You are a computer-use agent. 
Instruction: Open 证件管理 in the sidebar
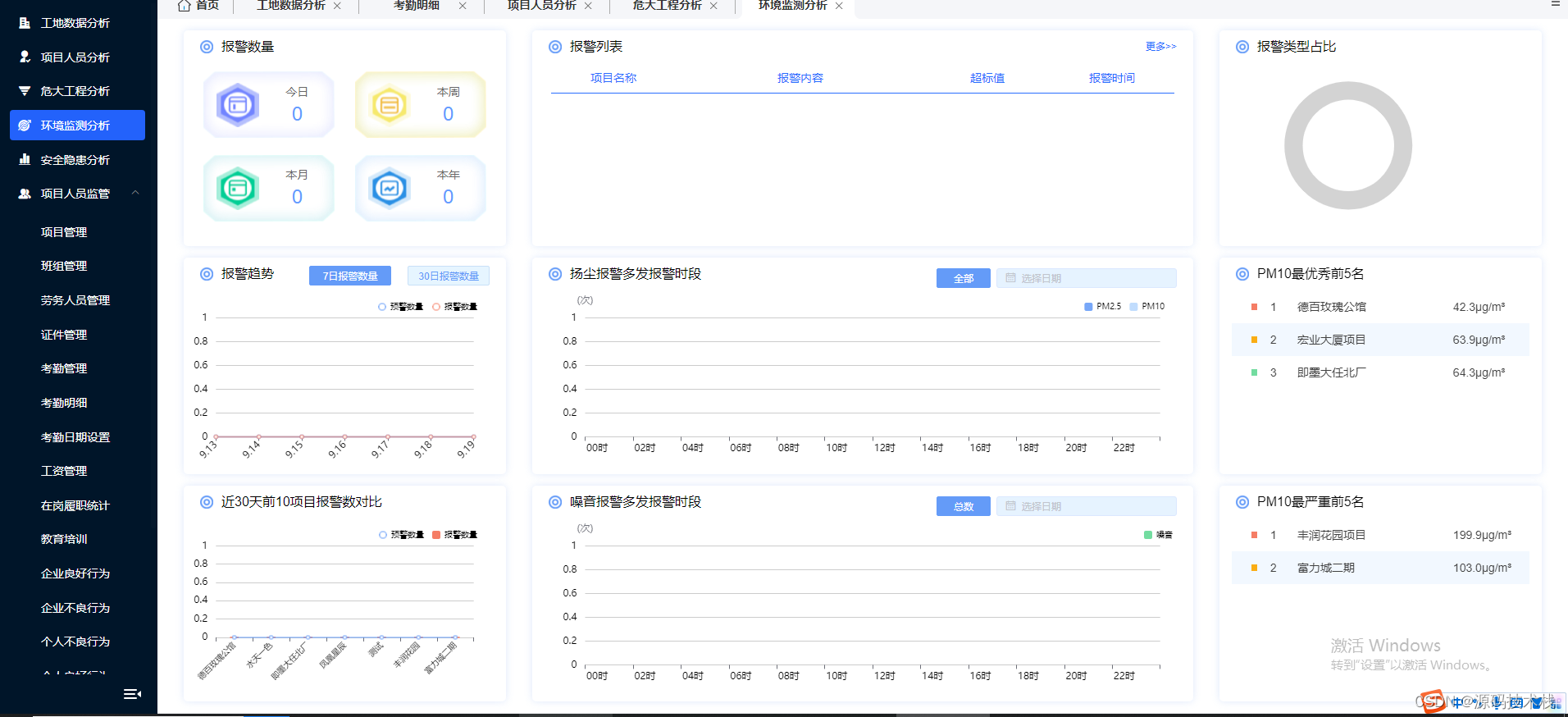coord(64,335)
